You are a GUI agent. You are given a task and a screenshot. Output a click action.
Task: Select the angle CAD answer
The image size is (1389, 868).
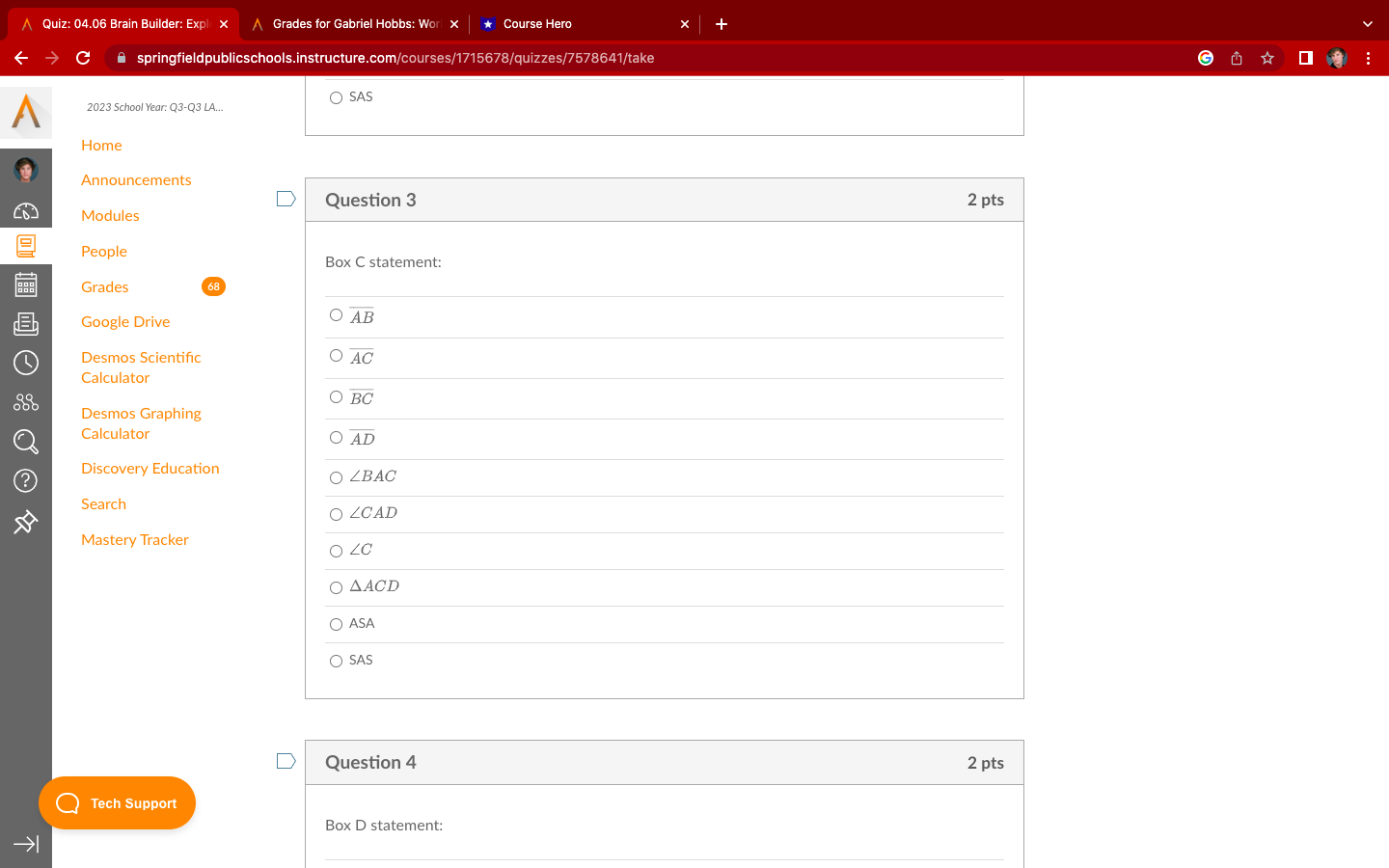336,514
